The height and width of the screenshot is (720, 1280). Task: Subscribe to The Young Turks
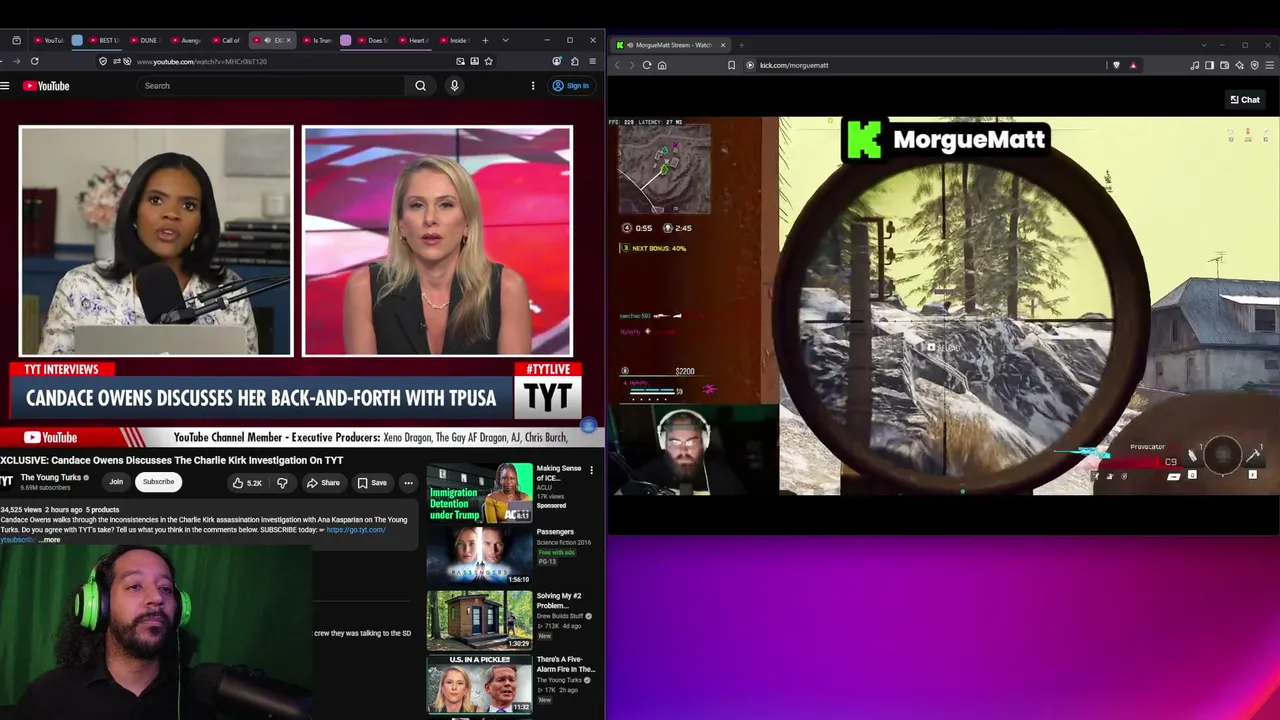(158, 482)
